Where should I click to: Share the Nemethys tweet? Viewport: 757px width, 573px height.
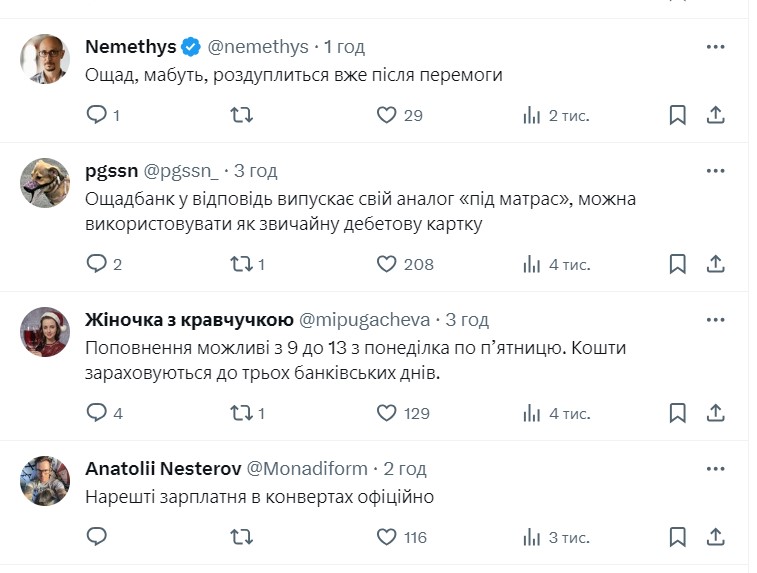coord(716,115)
